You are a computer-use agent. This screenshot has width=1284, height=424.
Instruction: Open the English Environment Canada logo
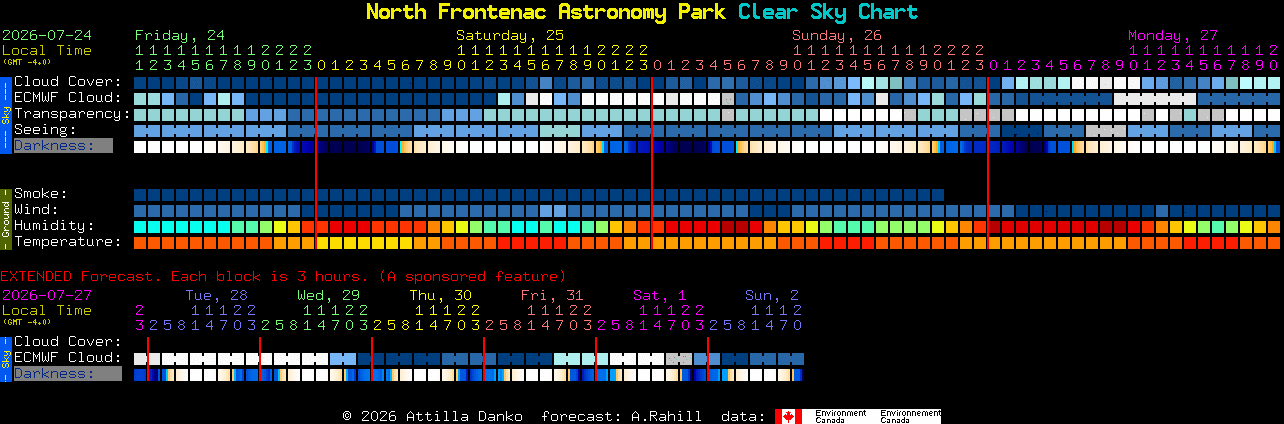pyautogui.click(x=840, y=416)
